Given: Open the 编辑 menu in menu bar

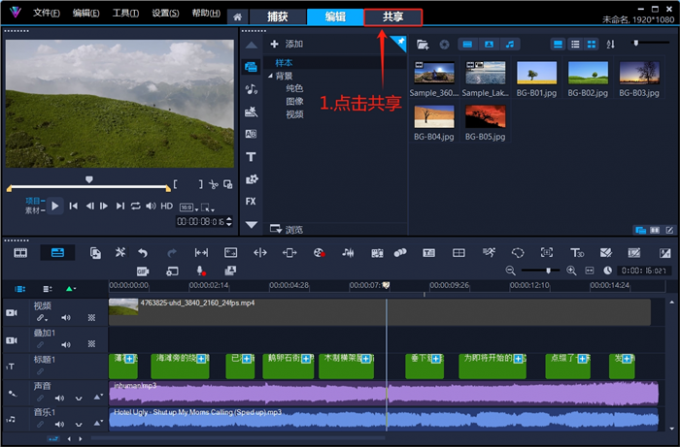Looking at the screenshot, I should (86, 13).
